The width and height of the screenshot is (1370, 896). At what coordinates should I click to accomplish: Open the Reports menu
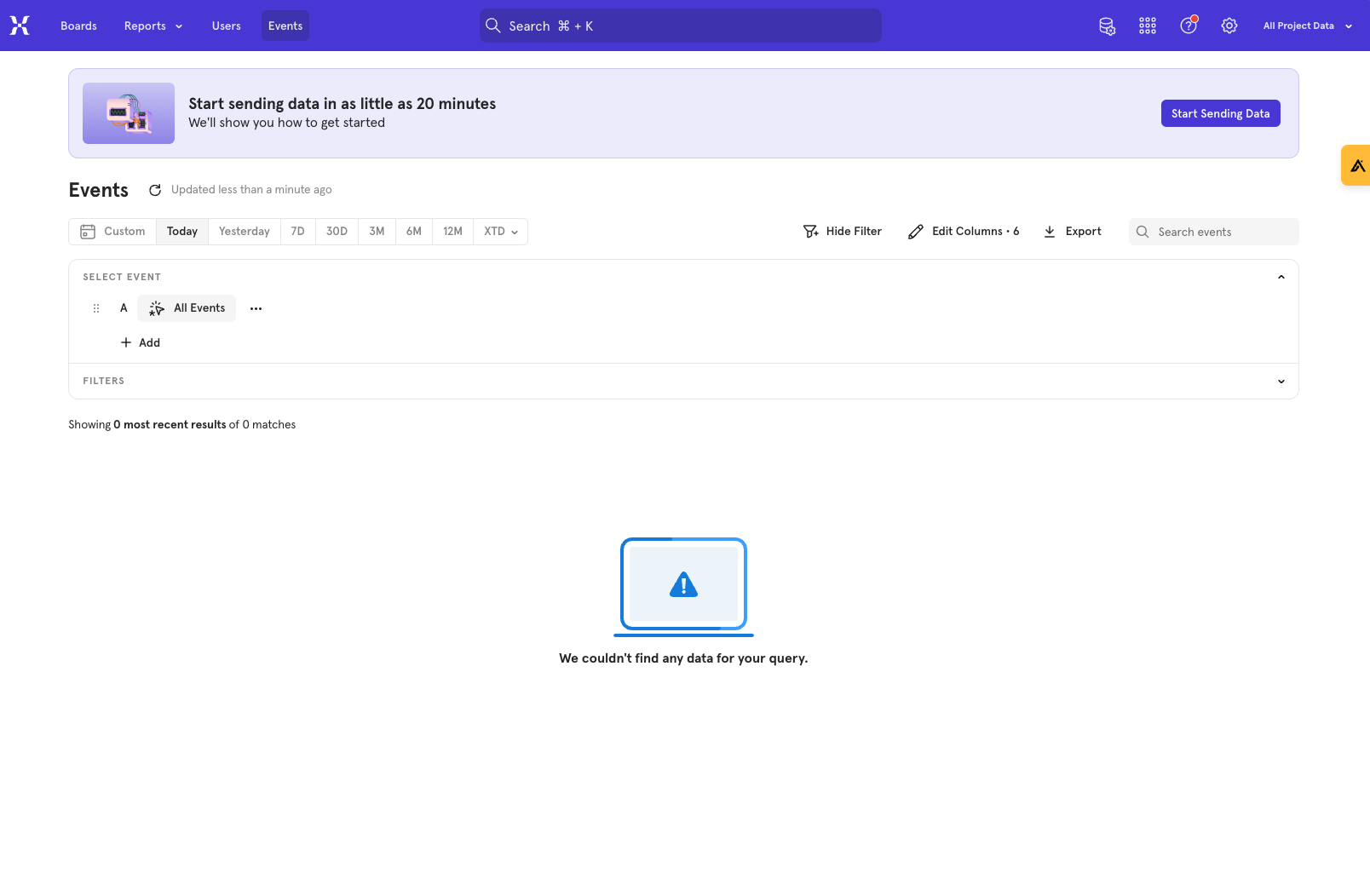(x=153, y=26)
